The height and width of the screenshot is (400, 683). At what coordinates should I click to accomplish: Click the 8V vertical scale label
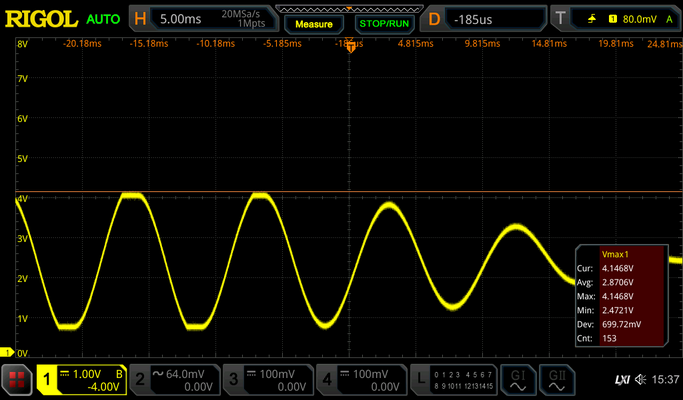22,44
